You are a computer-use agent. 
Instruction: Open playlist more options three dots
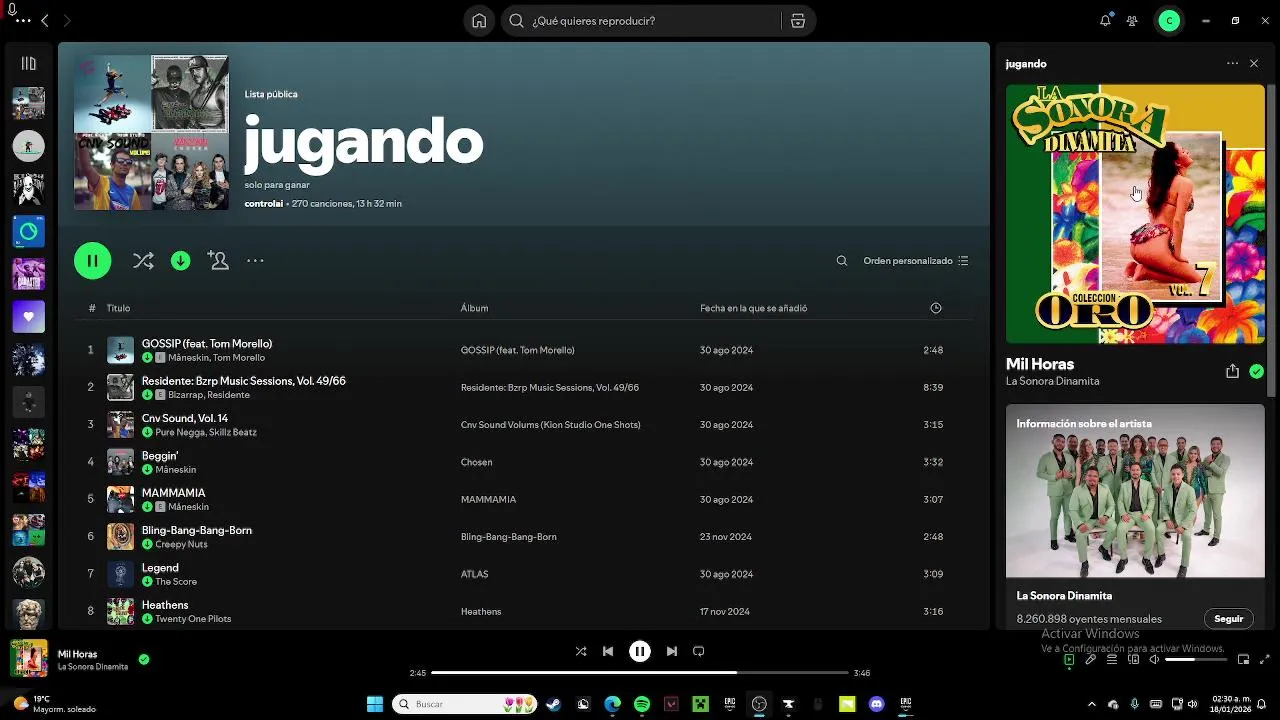(255, 261)
